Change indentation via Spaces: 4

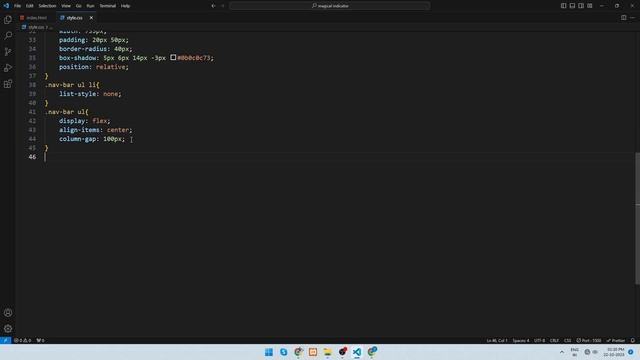coord(520,340)
